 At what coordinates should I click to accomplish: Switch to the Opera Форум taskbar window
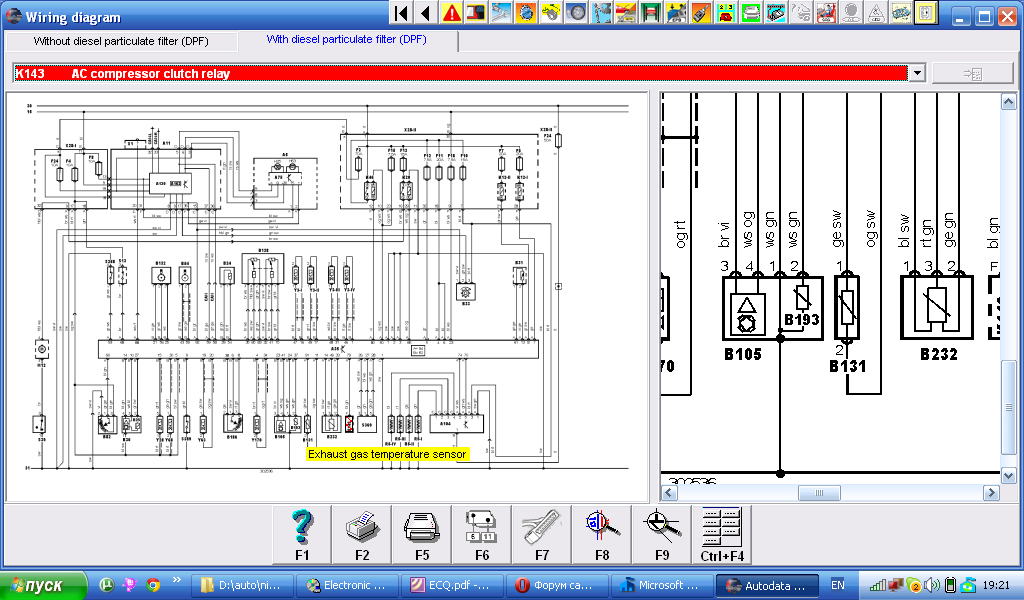point(558,586)
